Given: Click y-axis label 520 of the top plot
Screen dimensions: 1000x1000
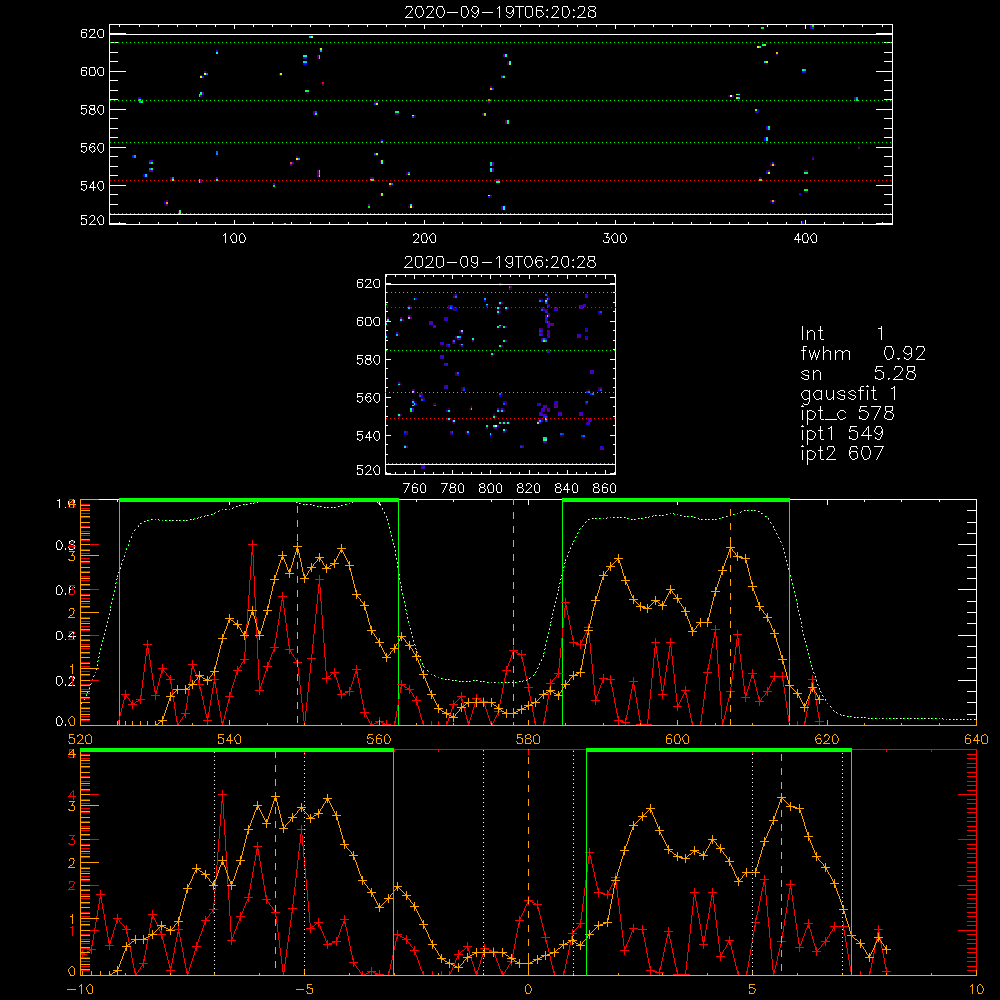Looking at the screenshot, I should [x=92, y=220].
